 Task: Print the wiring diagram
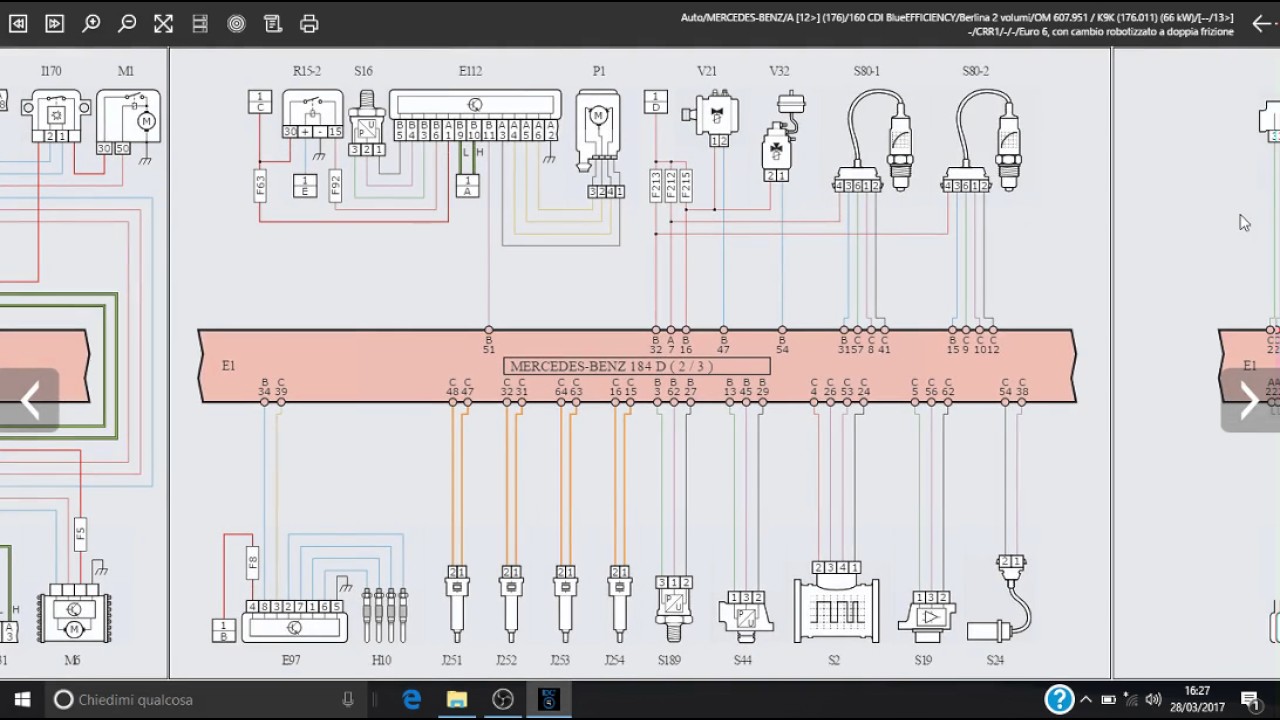309,24
